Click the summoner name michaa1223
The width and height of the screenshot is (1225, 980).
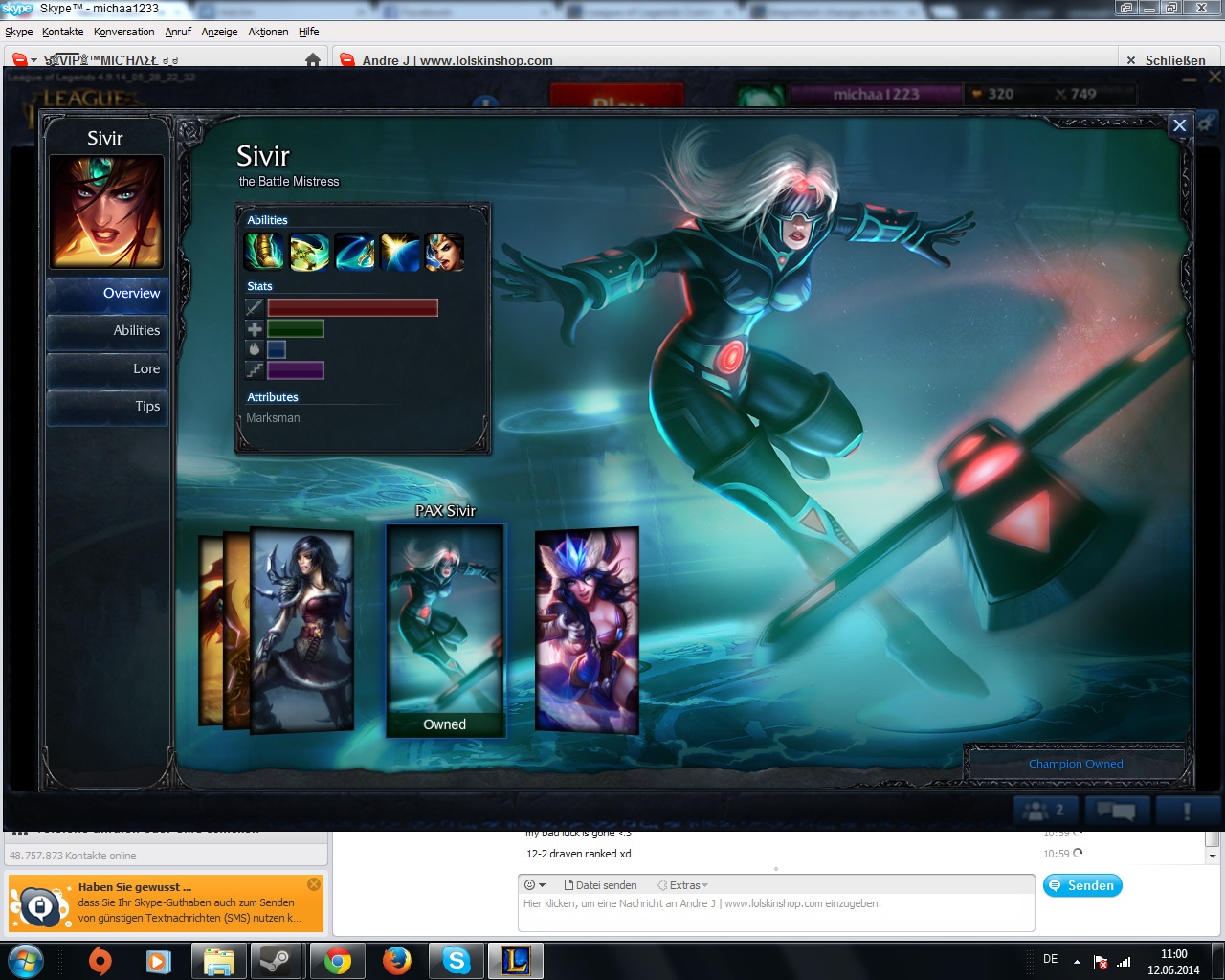click(875, 94)
